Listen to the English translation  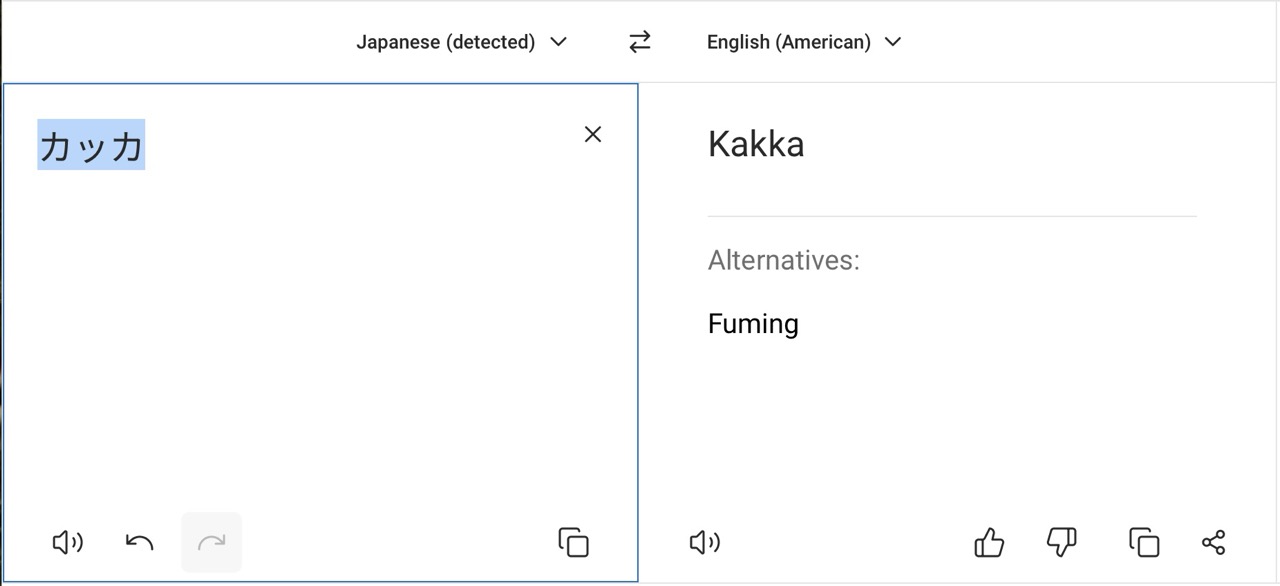[705, 542]
